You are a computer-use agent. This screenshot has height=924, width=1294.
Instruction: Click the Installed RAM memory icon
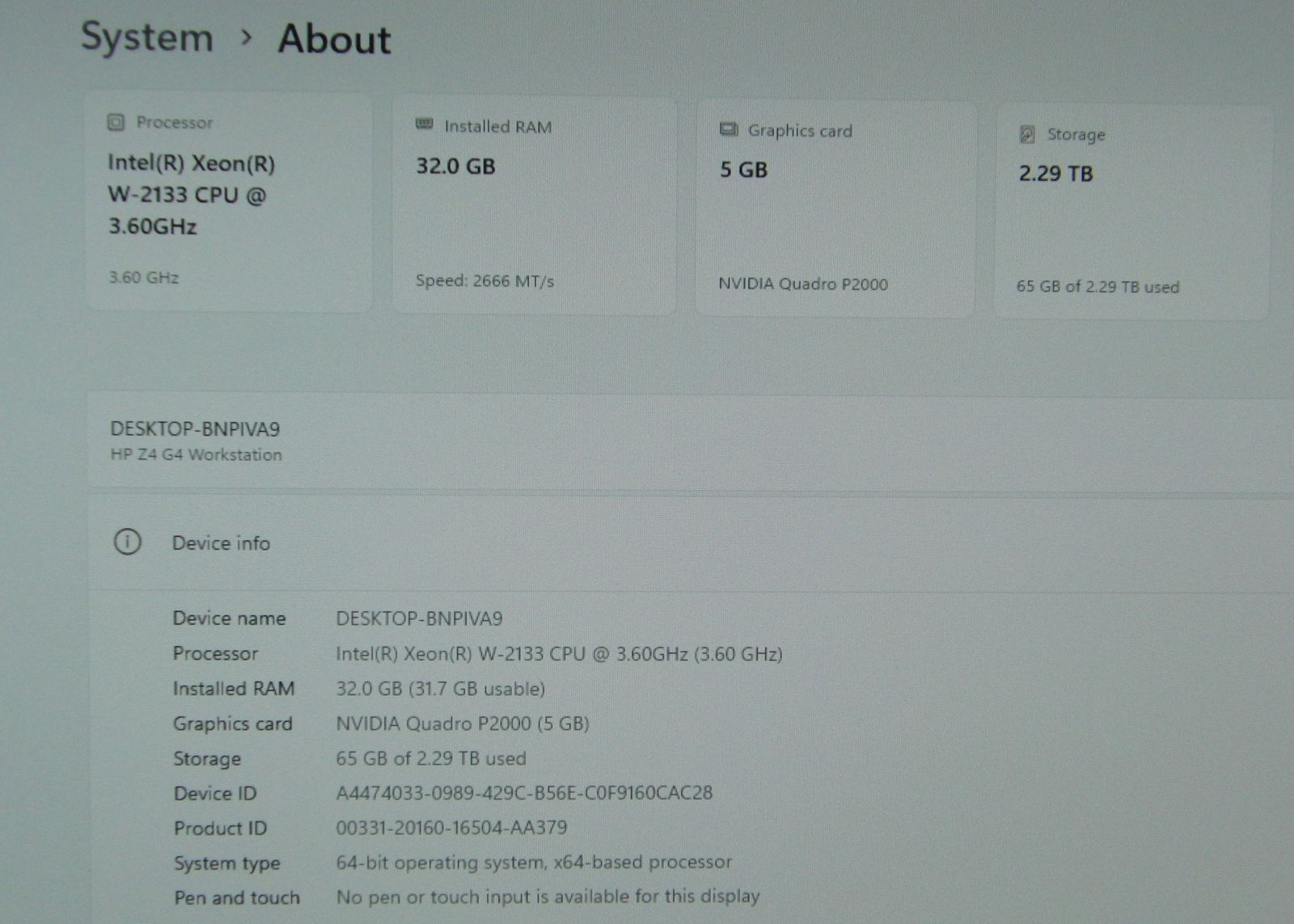424,124
